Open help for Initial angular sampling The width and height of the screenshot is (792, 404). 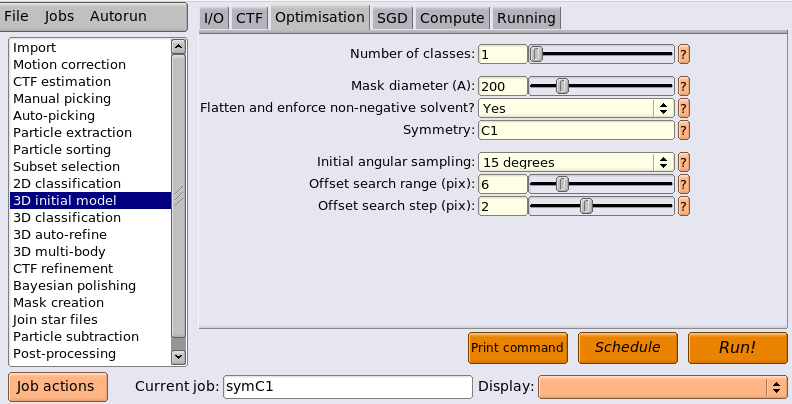(683, 162)
